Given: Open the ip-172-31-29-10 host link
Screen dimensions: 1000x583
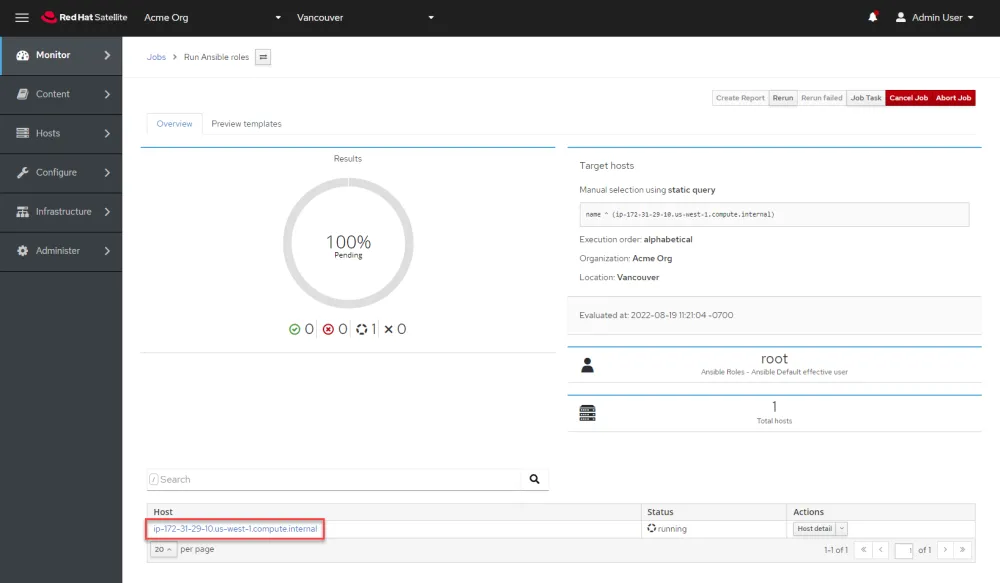Looking at the screenshot, I should [235, 529].
